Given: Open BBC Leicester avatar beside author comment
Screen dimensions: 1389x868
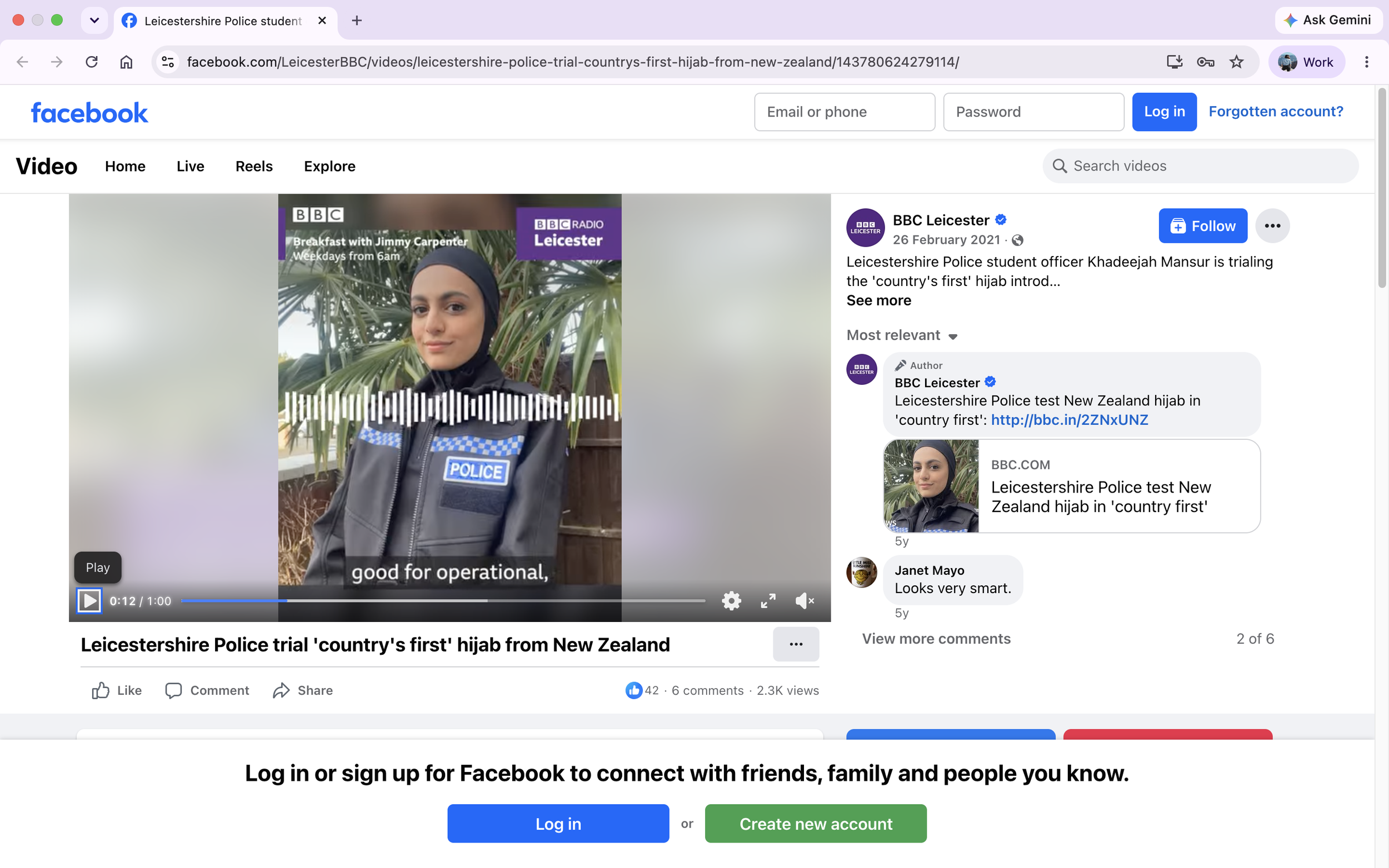Looking at the screenshot, I should (x=861, y=369).
